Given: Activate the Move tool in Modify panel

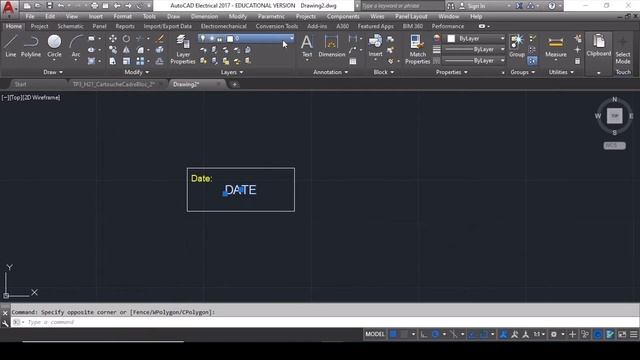Looking at the screenshot, I should point(113,38).
